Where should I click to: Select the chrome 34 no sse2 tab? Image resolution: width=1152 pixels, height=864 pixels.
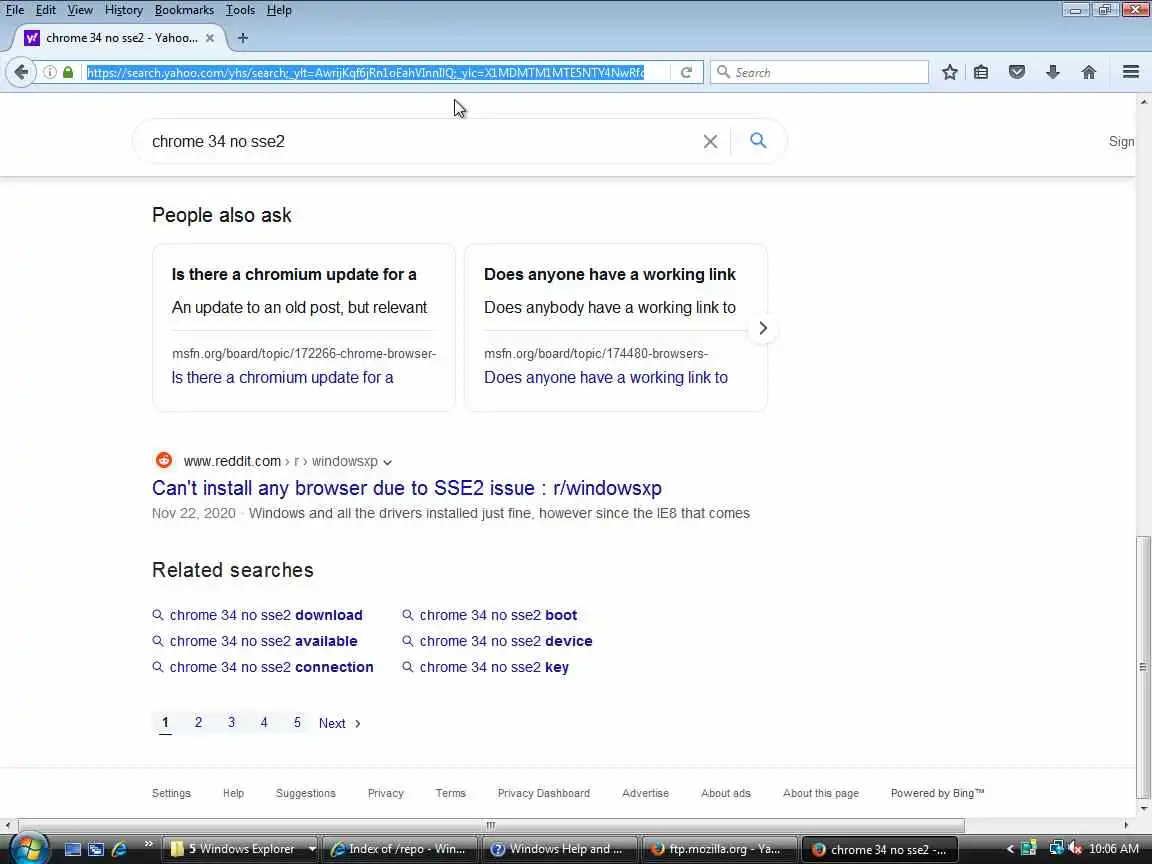pos(121,37)
